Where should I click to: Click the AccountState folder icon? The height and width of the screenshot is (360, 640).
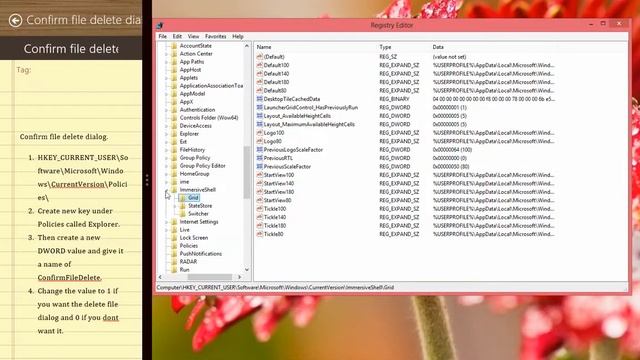(174, 46)
